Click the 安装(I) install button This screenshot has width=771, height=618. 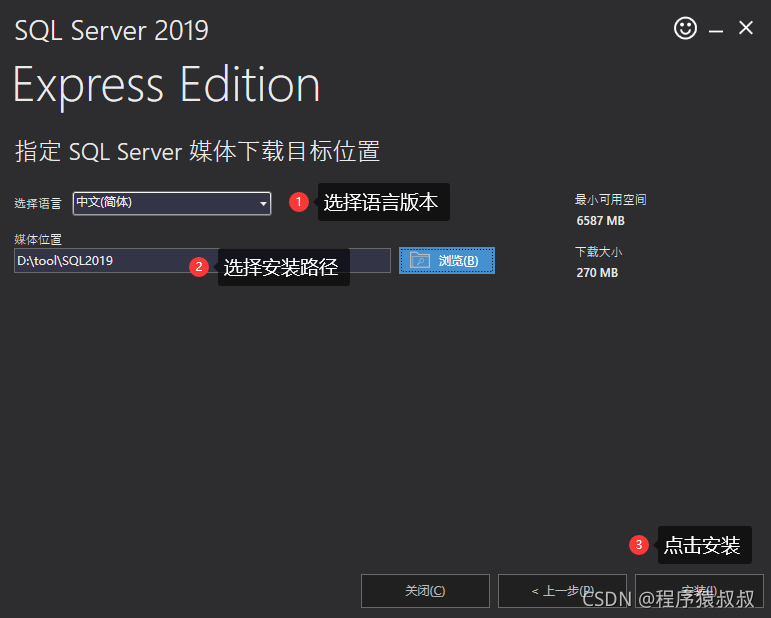[699, 590]
